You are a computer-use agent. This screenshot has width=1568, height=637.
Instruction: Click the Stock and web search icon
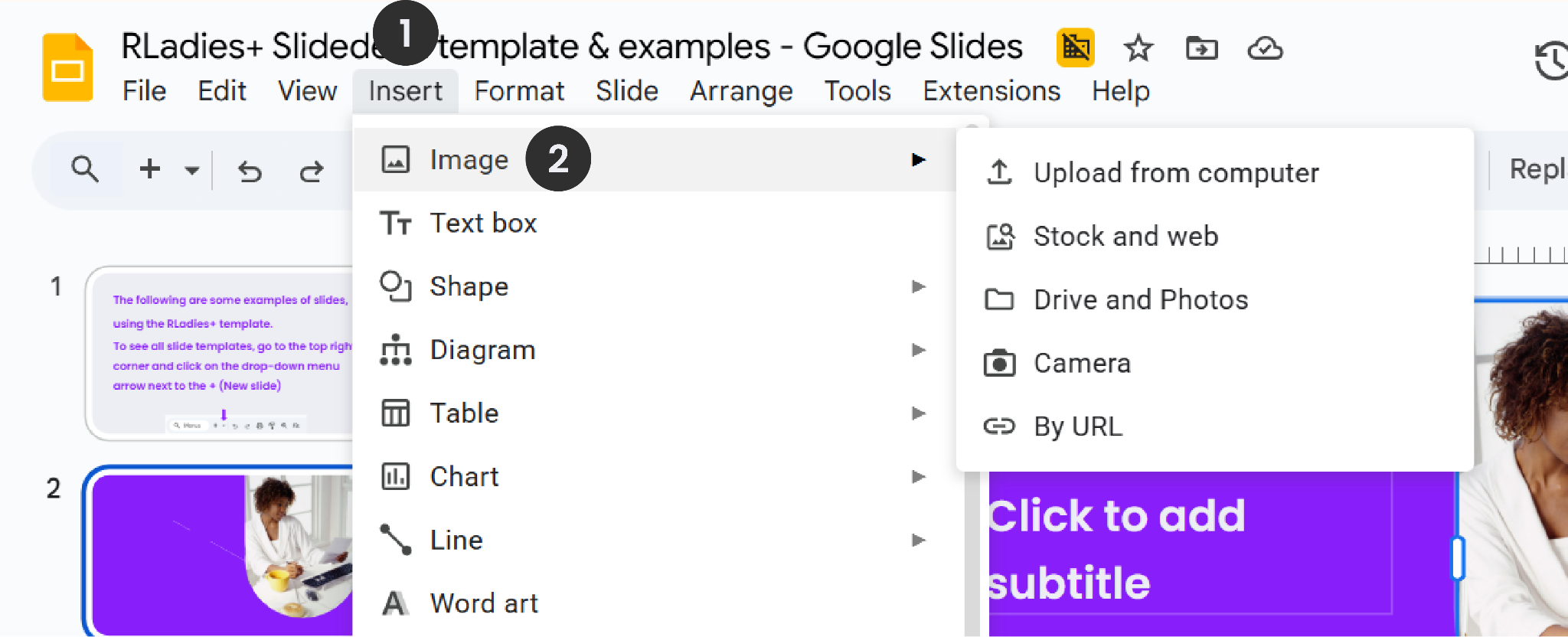1000,236
